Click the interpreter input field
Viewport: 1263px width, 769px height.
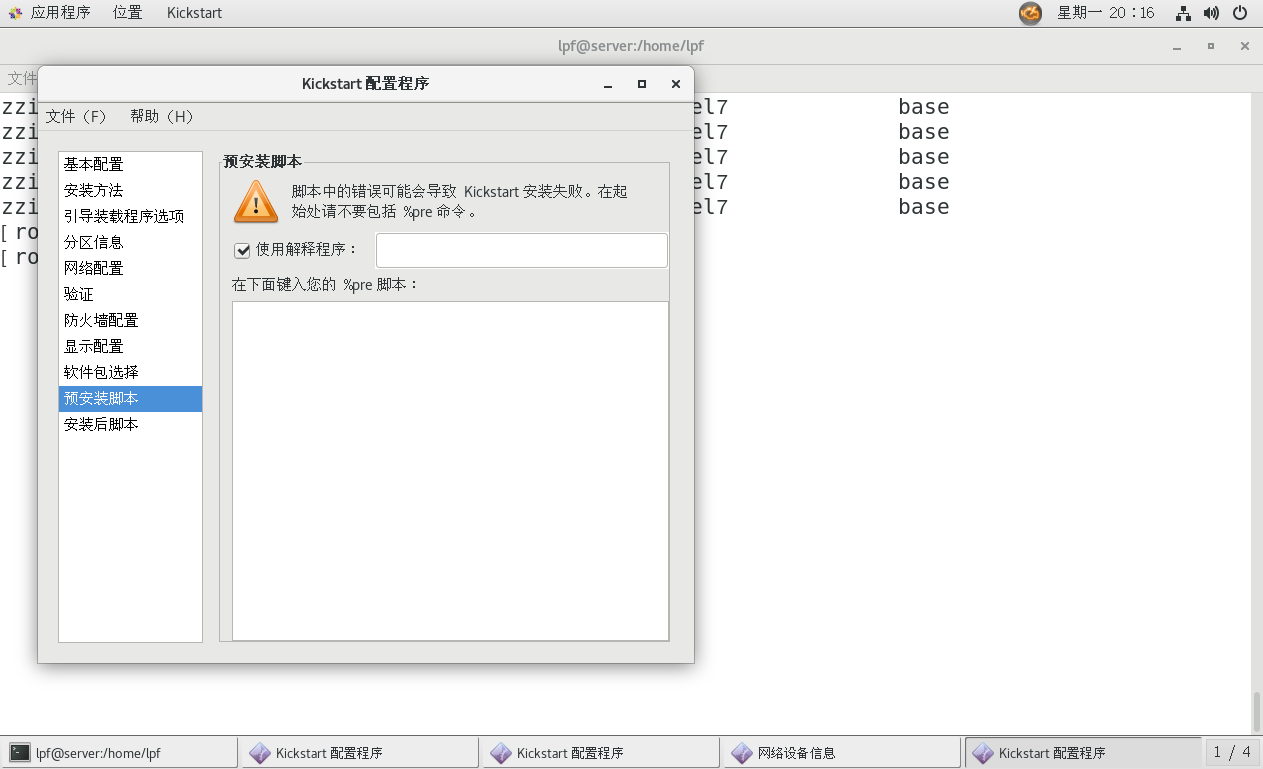coord(521,250)
